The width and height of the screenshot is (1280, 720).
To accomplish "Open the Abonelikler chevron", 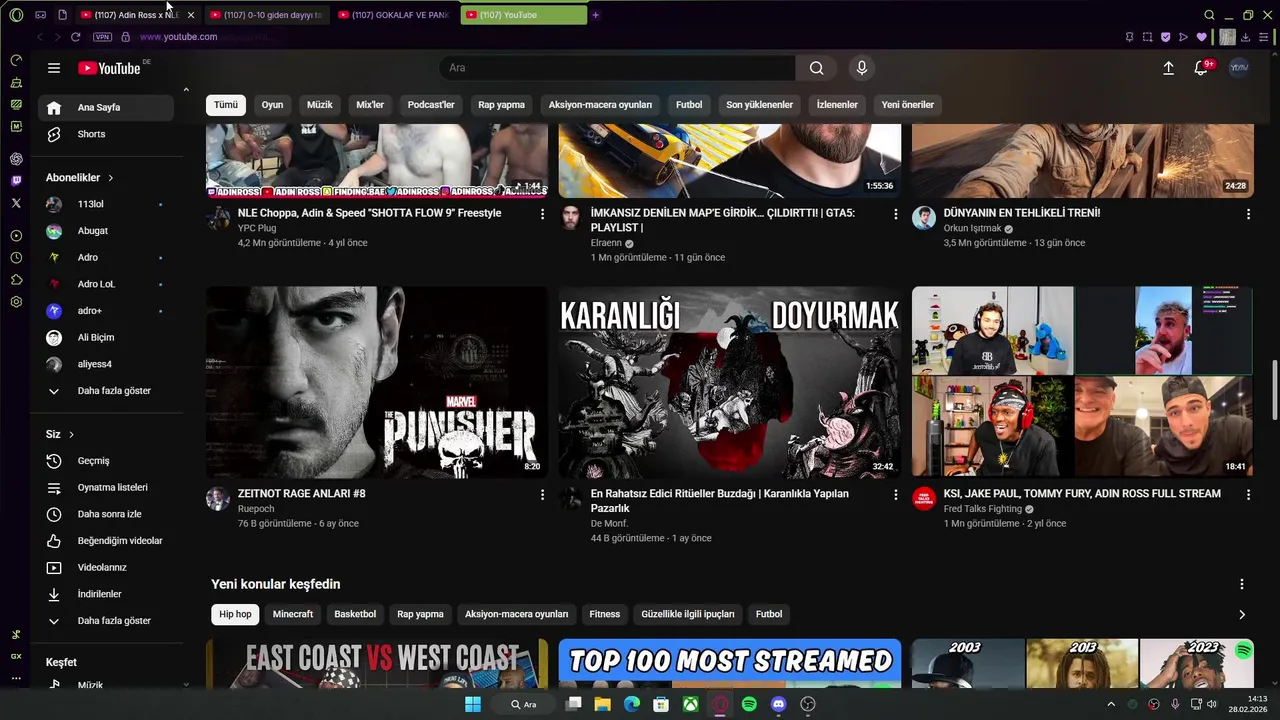I will (111, 178).
